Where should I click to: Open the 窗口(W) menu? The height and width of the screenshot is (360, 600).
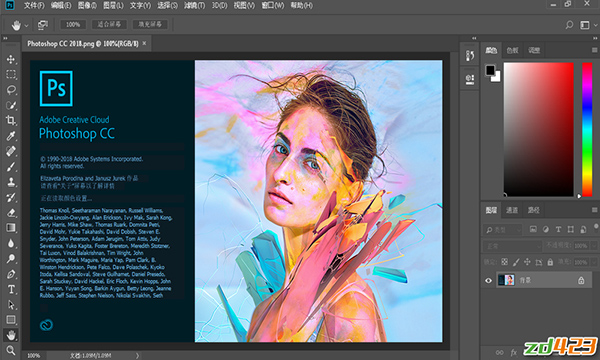tap(272, 5)
